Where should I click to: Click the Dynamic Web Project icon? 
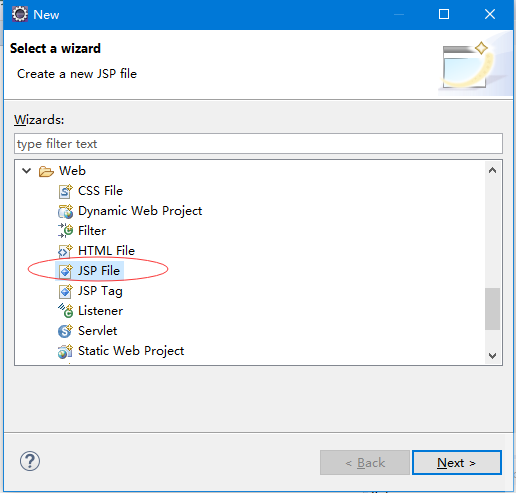65,211
